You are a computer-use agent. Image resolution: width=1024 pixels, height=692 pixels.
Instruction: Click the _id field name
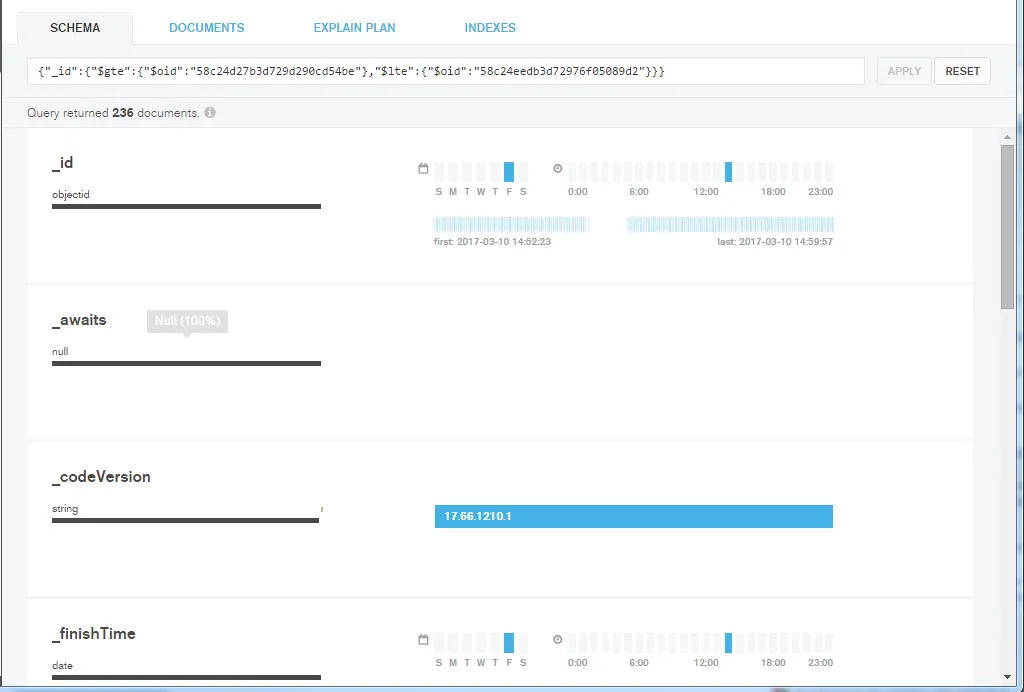(x=62, y=163)
